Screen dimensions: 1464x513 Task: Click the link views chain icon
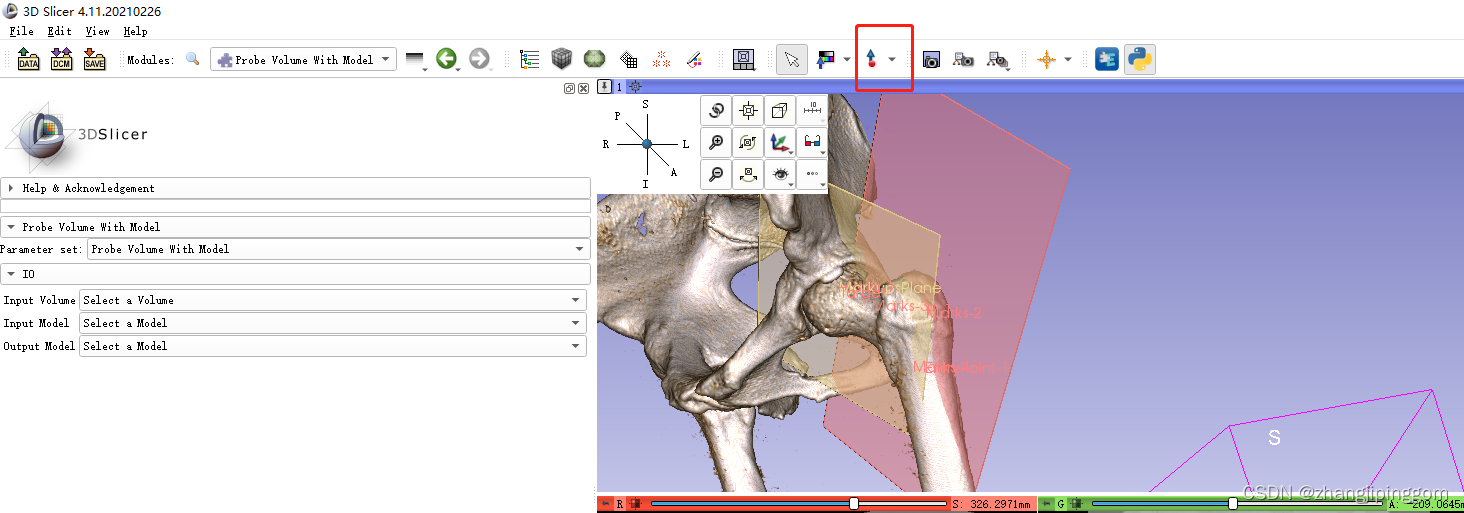pos(716,110)
